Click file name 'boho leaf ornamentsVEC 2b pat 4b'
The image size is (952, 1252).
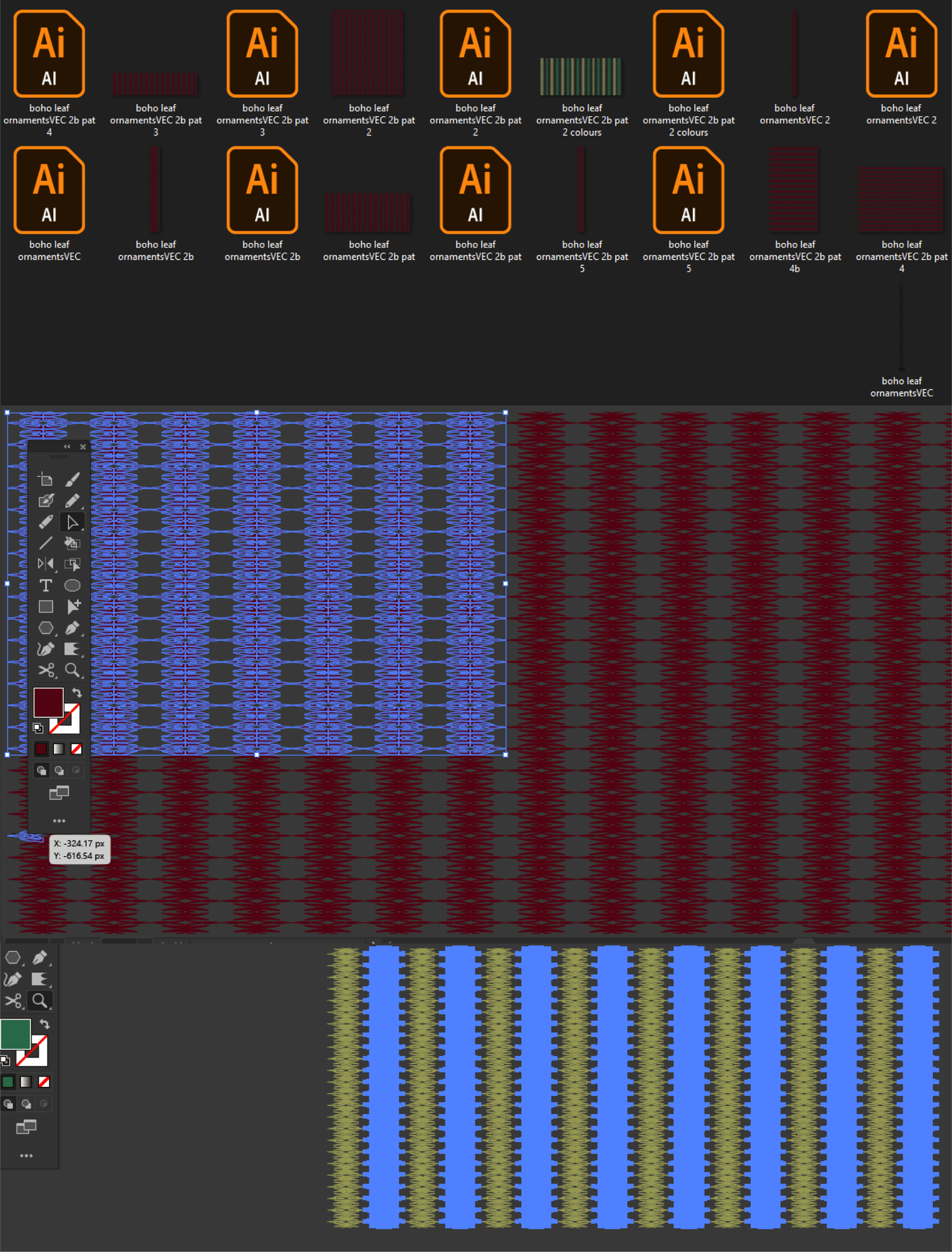click(795, 256)
